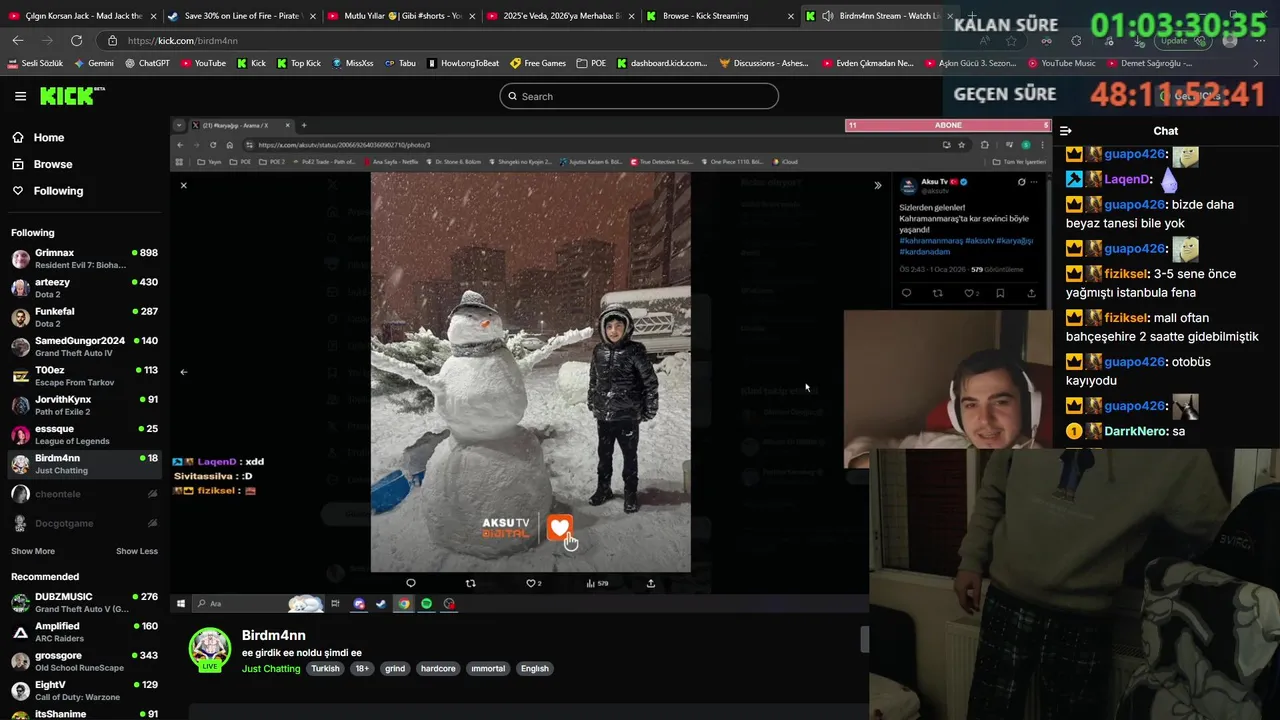Open YouTube bookmark in bookmarks bar
The image size is (1280, 720).
203,63
